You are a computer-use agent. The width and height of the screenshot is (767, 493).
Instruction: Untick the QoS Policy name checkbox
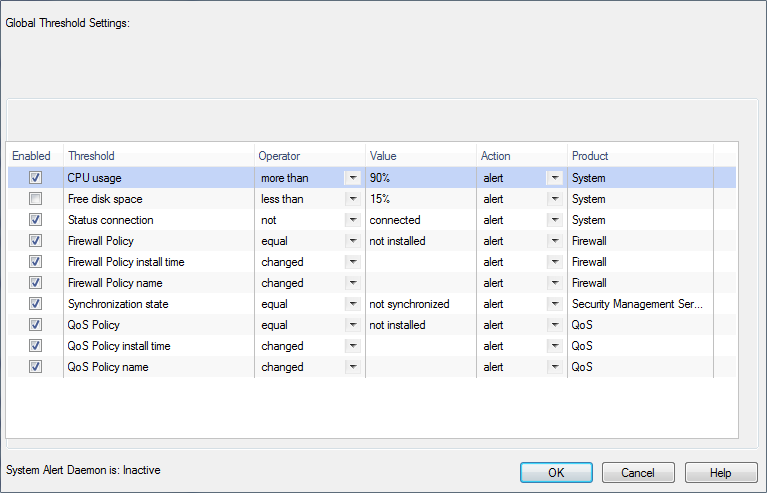pos(36,367)
